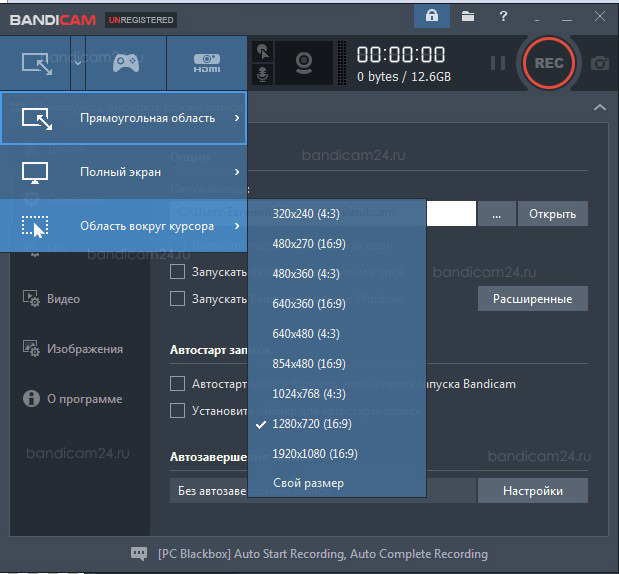619x574 pixels.
Task: Pick the 320x240 (4:3) size
Action: pos(337,214)
